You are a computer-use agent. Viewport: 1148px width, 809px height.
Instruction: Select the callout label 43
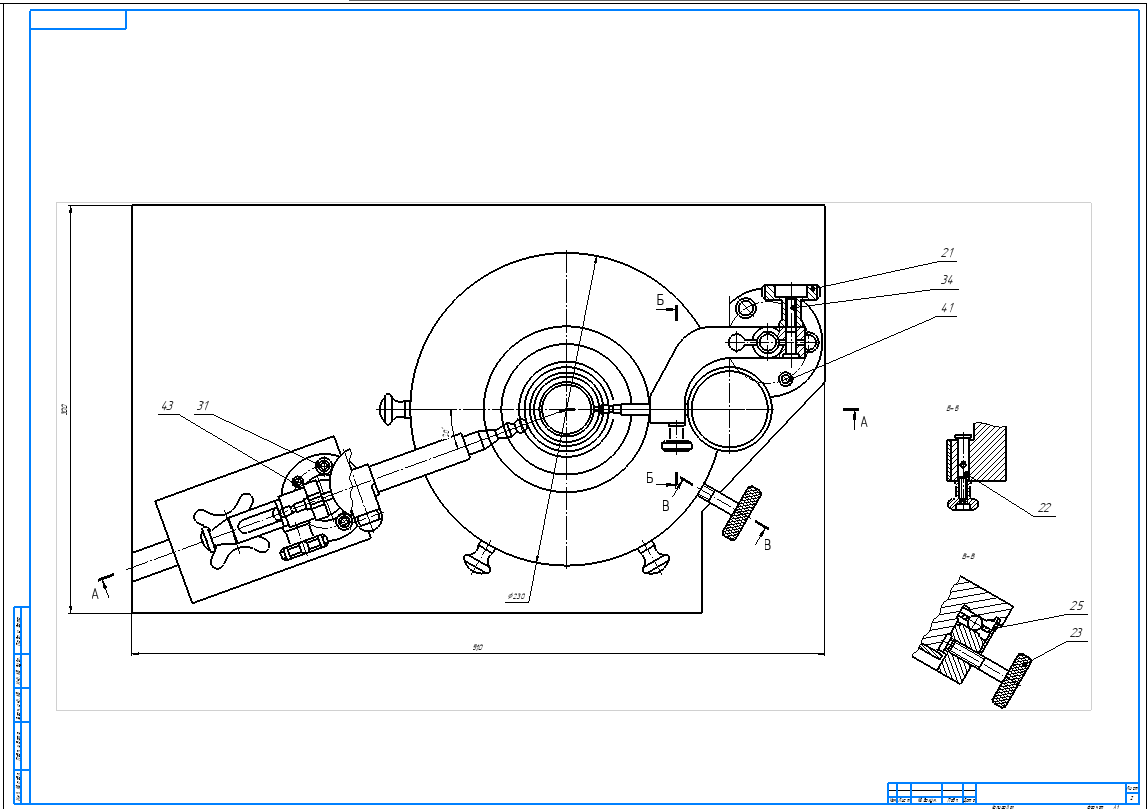(167, 405)
